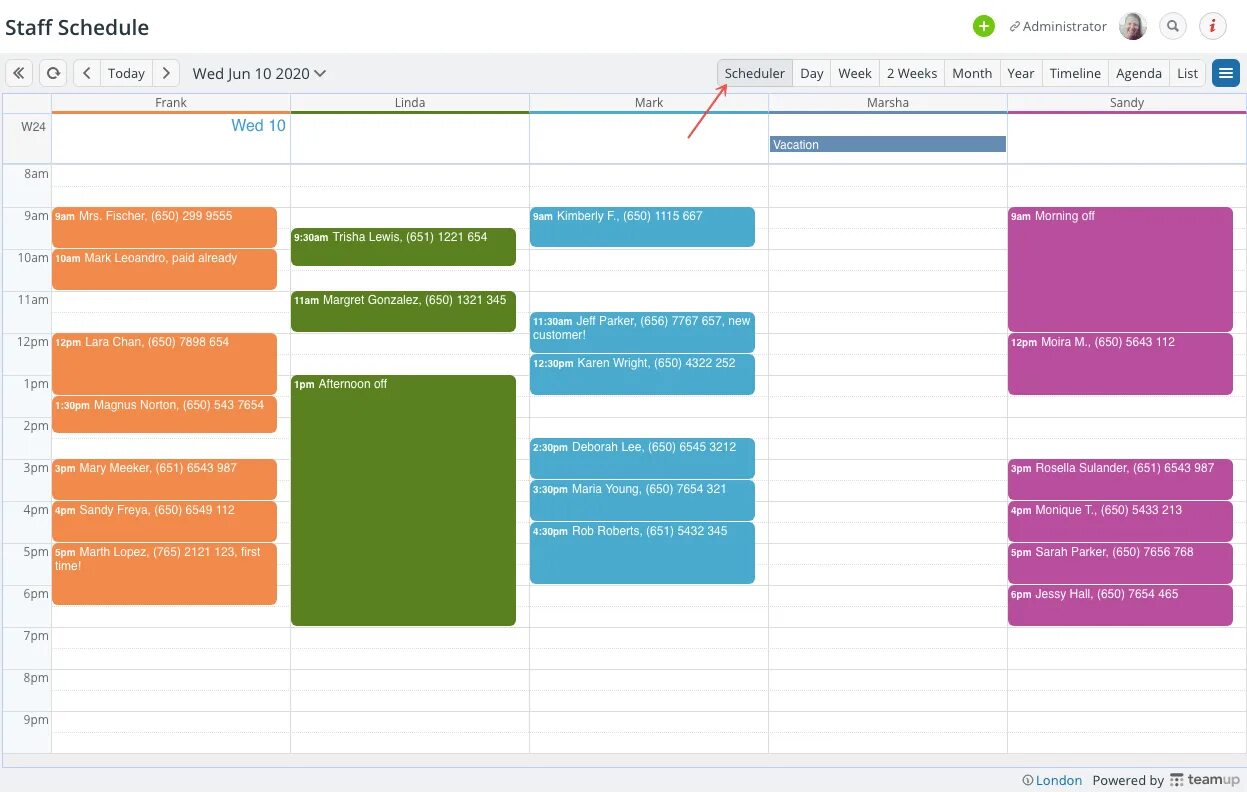Open the blue hamburger menu

coord(1226,73)
